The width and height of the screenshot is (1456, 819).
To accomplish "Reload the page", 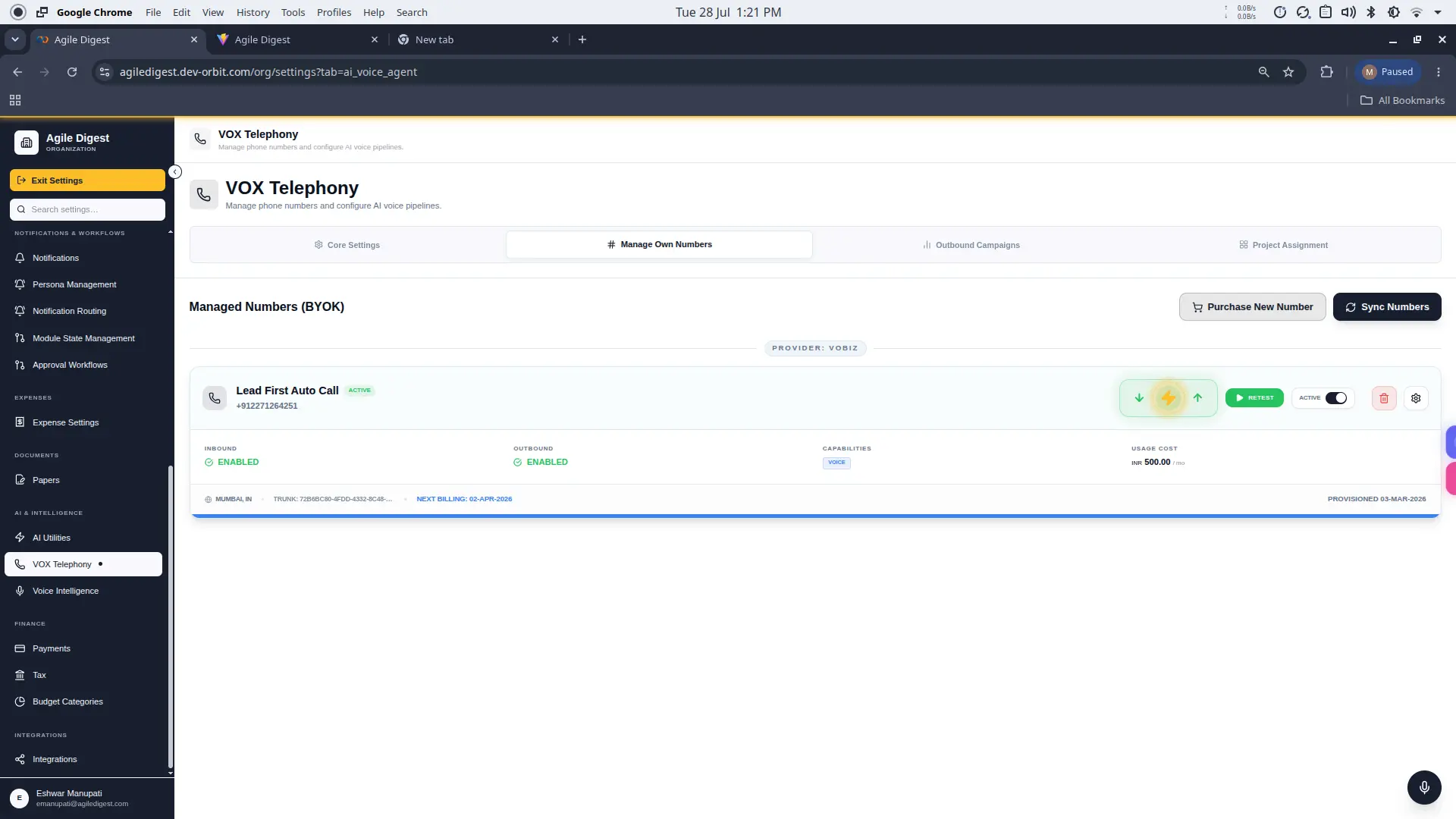I will tap(72, 72).
